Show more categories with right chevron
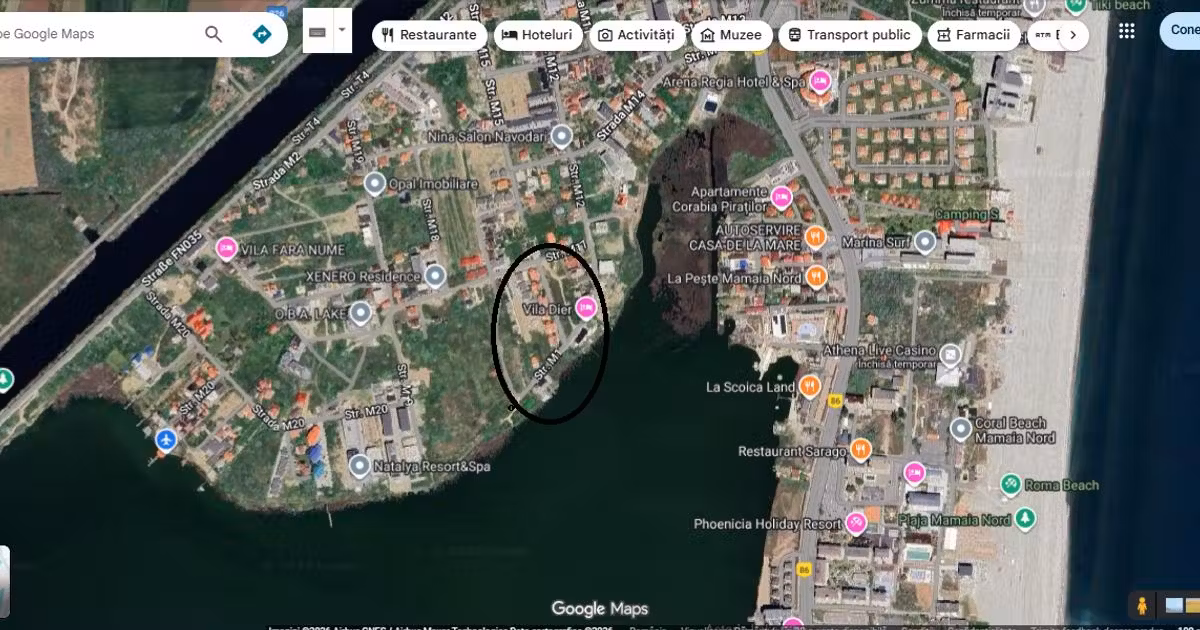The width and height of the screenshot is (1200, 630). coord(1073,35)
